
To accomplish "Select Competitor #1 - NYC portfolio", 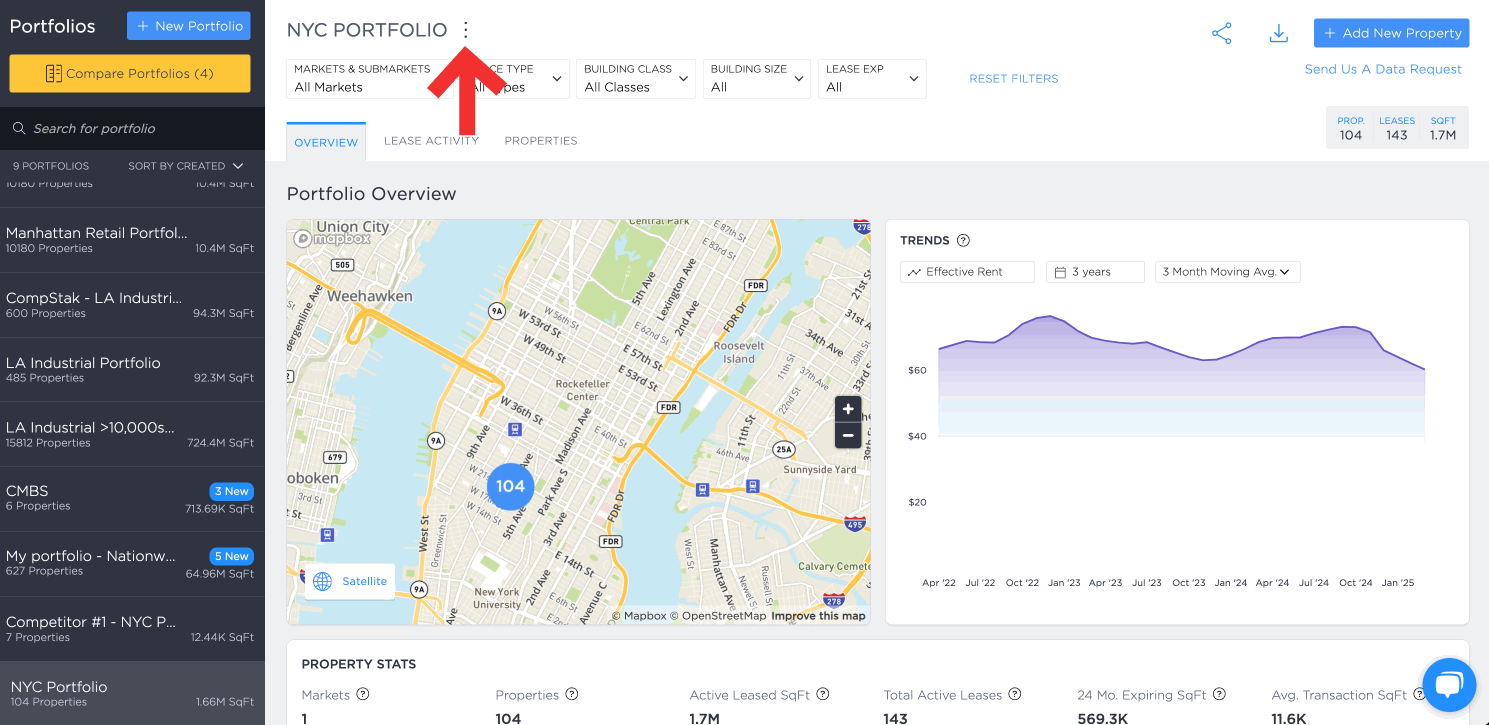I will [132, 629].
